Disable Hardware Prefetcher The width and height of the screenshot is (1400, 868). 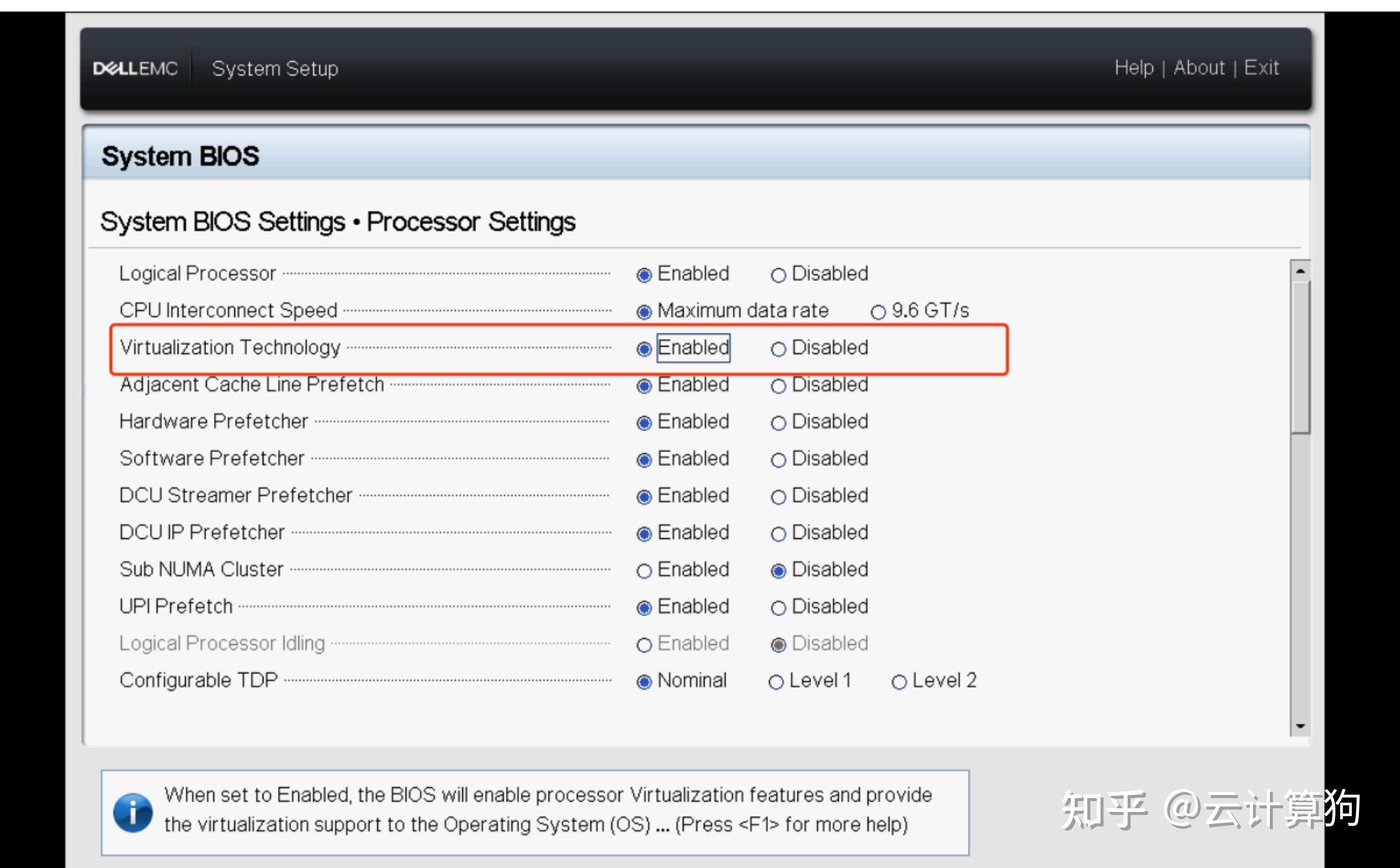click(779, 423)
